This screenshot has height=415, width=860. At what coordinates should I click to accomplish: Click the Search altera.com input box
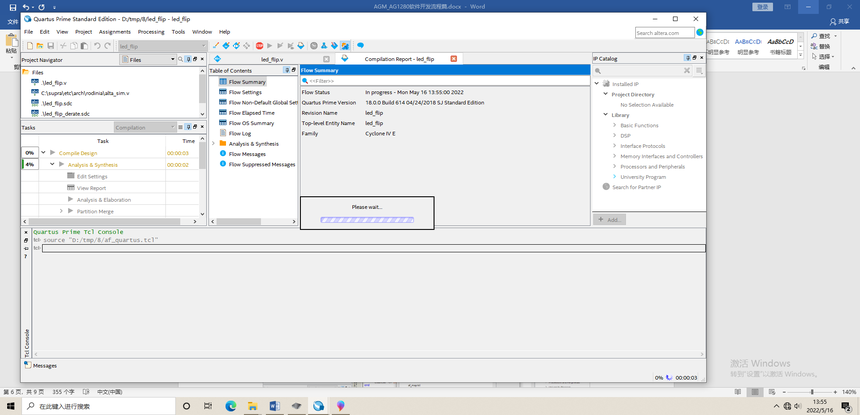tap(665, 33)
